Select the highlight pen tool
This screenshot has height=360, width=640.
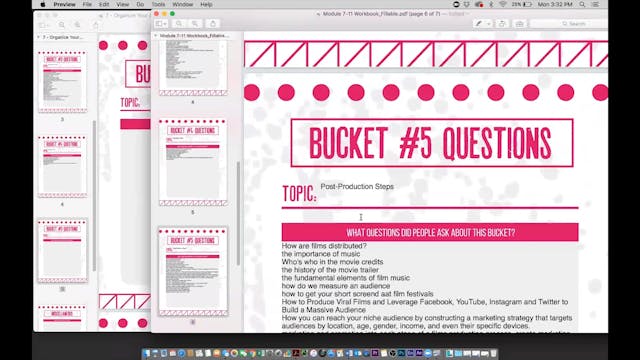(479, 24)
